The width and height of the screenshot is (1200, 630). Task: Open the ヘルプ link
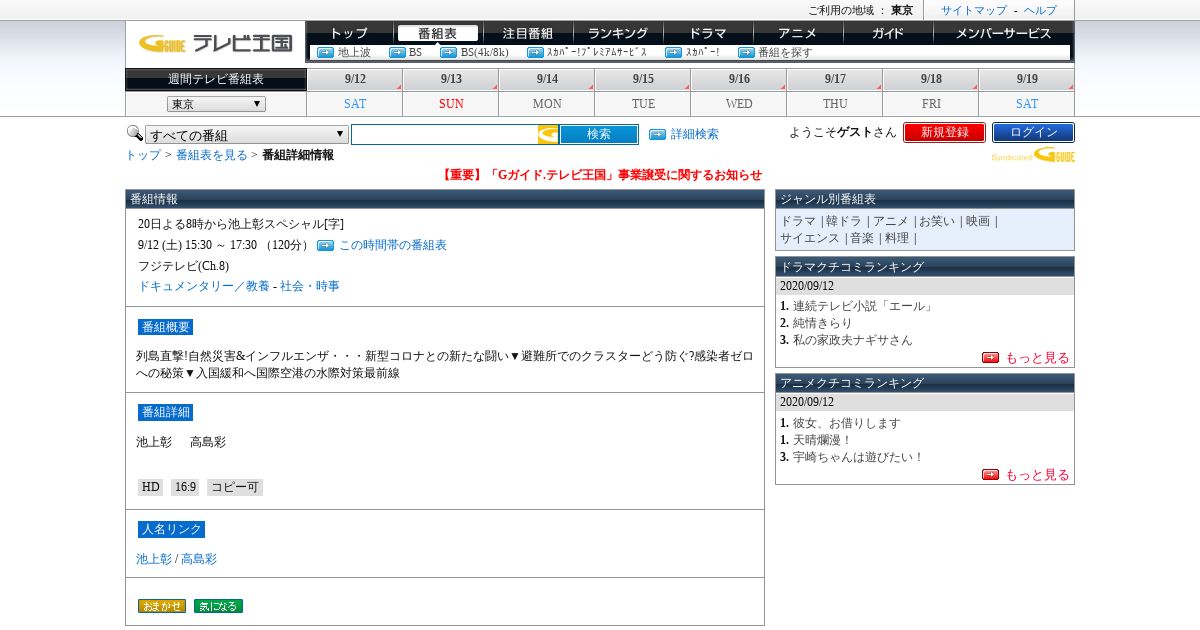click(1040, 10)
